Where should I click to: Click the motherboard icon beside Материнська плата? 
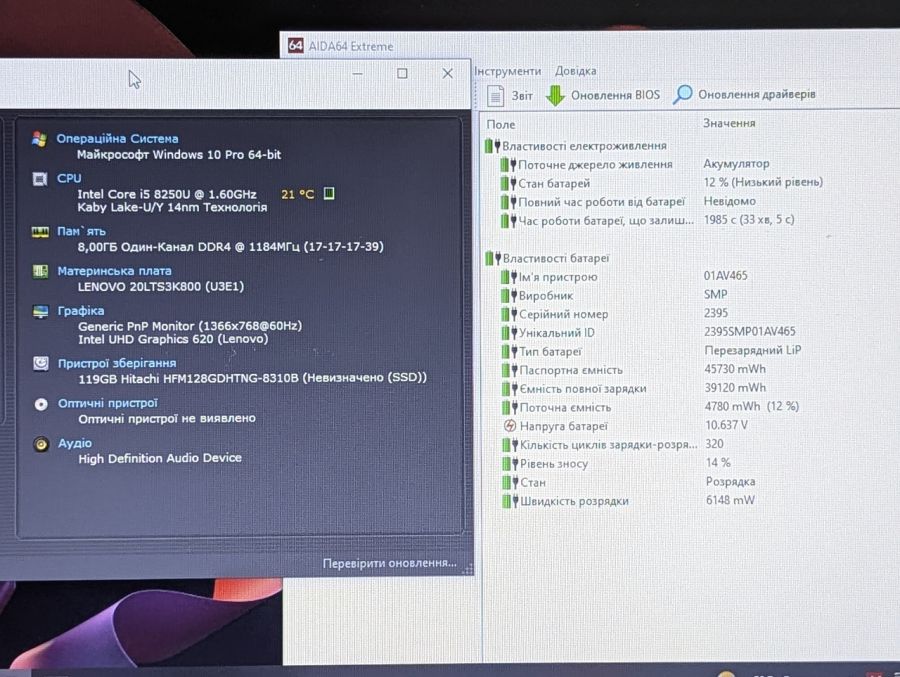click(40, 271)
